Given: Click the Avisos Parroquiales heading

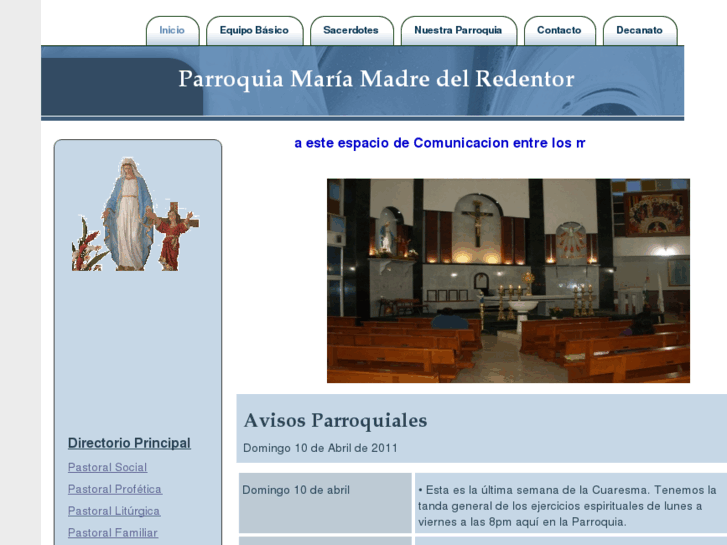Looking at the screenshot, I should 336,421.
